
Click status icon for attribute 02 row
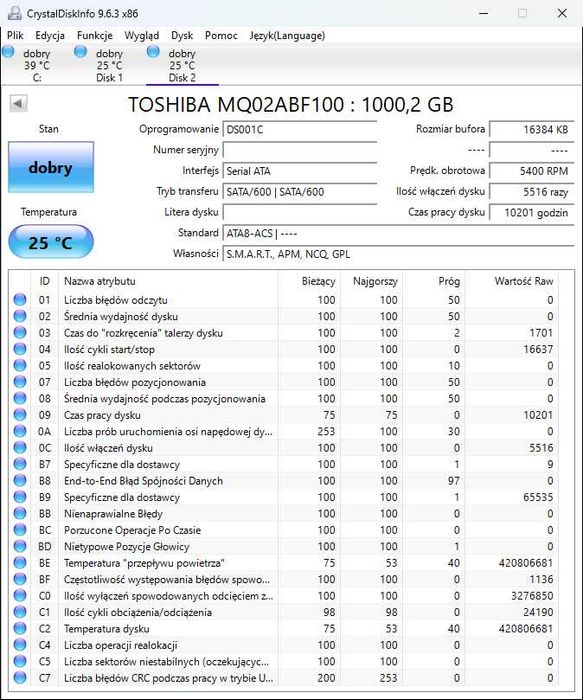click(20, 316)
